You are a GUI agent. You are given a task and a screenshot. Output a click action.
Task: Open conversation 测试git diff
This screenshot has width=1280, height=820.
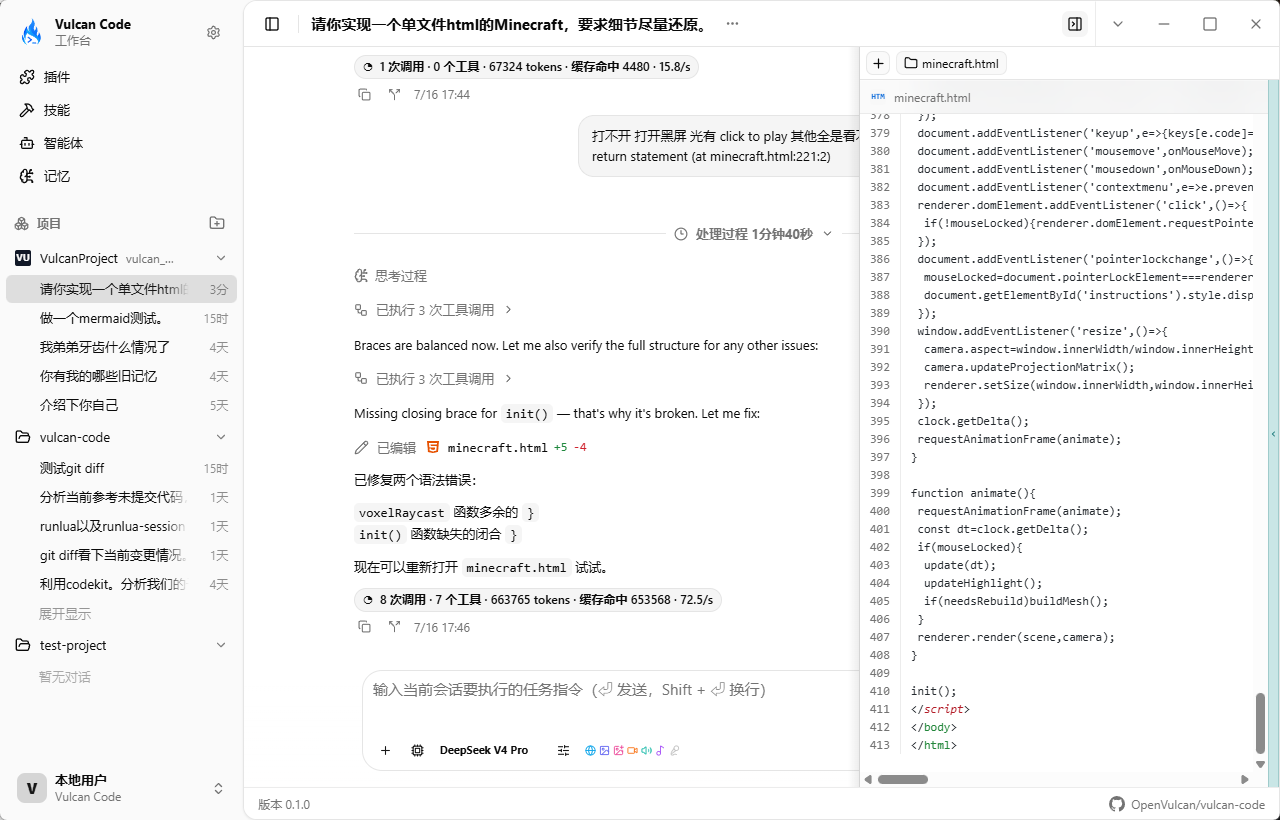[x=121, y=468]
